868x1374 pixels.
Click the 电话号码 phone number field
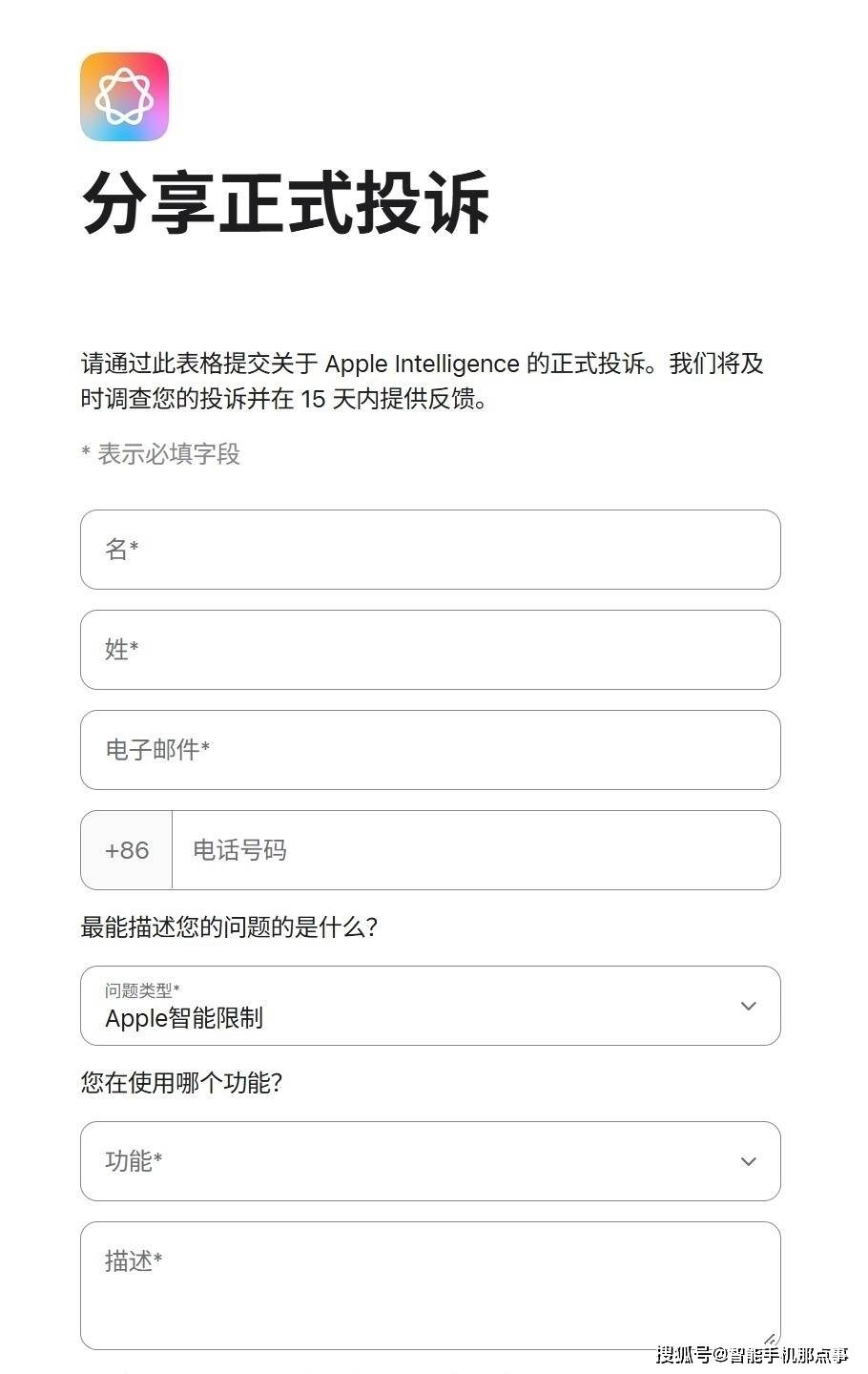click(475, 850)
